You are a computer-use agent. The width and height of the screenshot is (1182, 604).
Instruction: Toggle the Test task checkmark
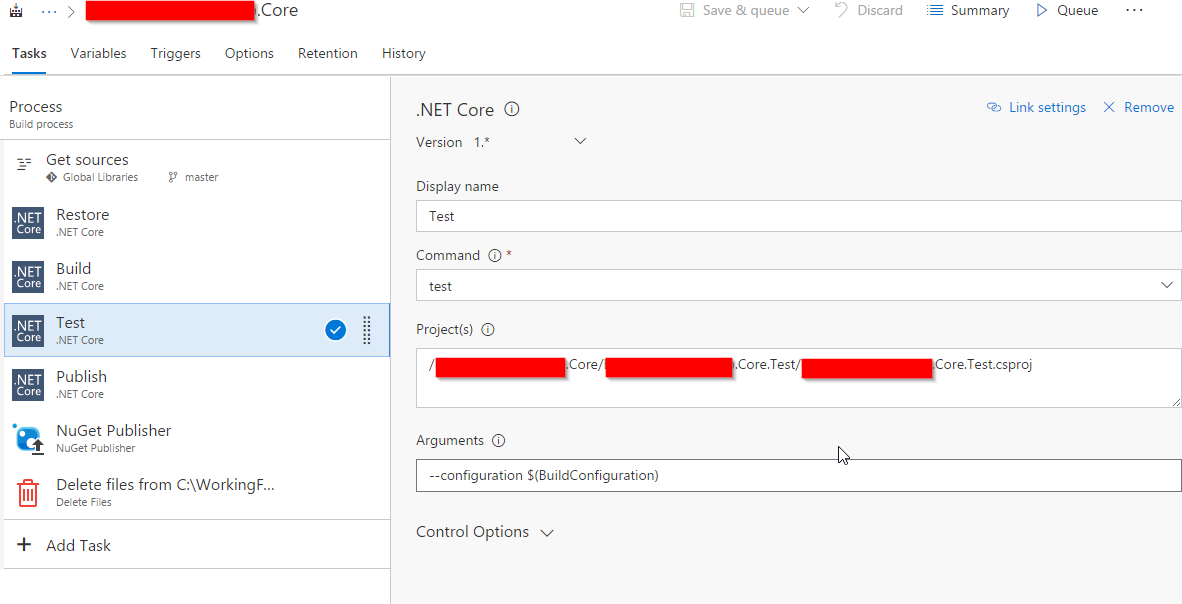click(336, 330)
